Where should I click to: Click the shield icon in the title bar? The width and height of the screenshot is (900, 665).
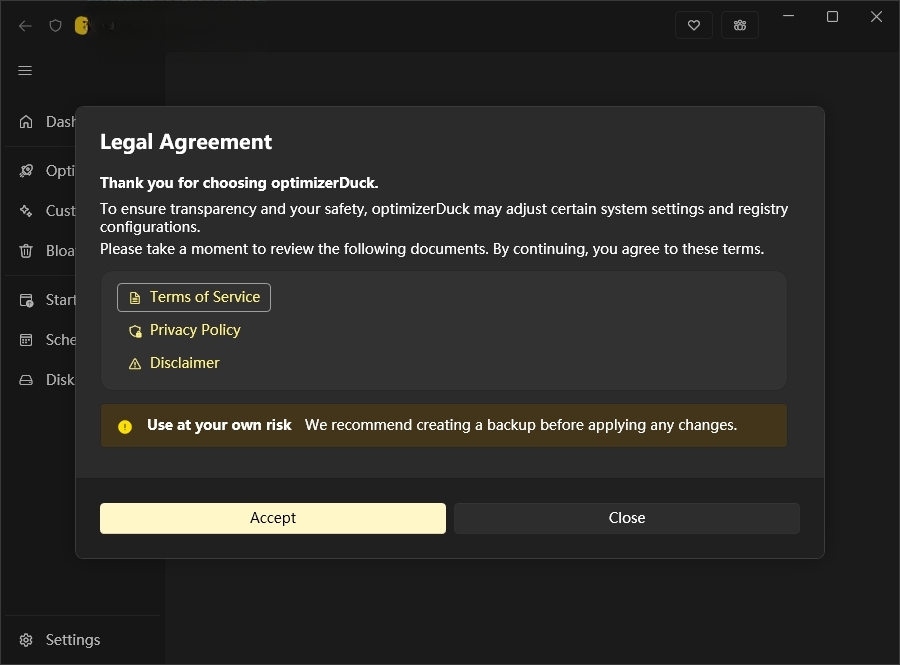pyautogui.click(x=55, y=26)
